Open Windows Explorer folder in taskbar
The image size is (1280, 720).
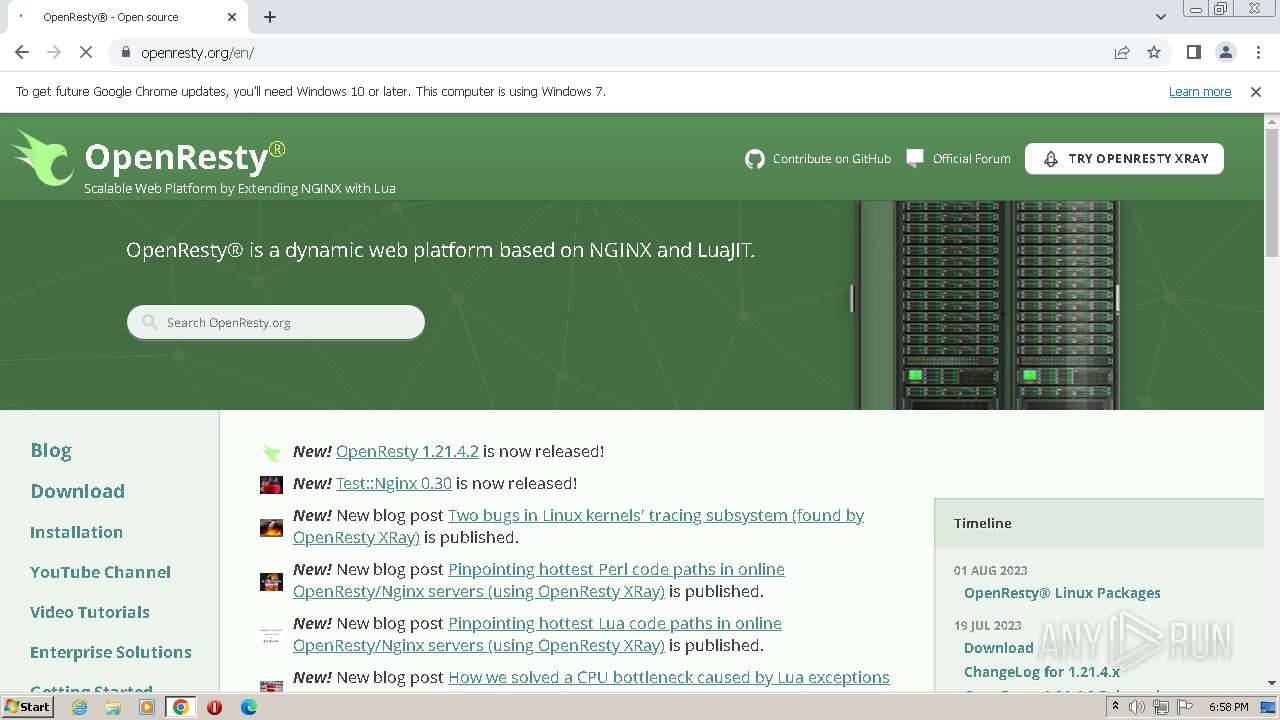(113, 707)
